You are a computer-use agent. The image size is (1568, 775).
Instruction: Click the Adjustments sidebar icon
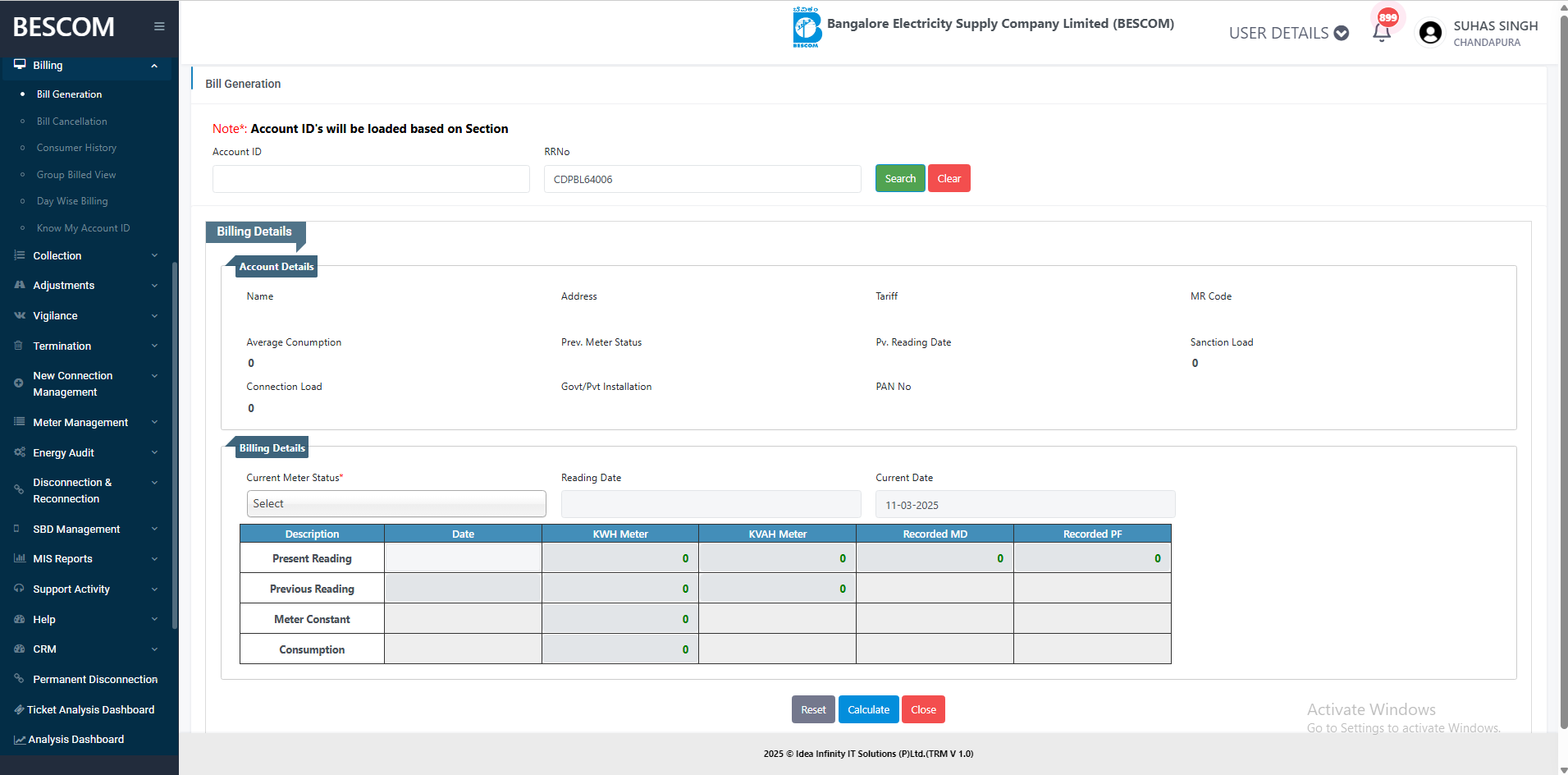pos(20,285)
